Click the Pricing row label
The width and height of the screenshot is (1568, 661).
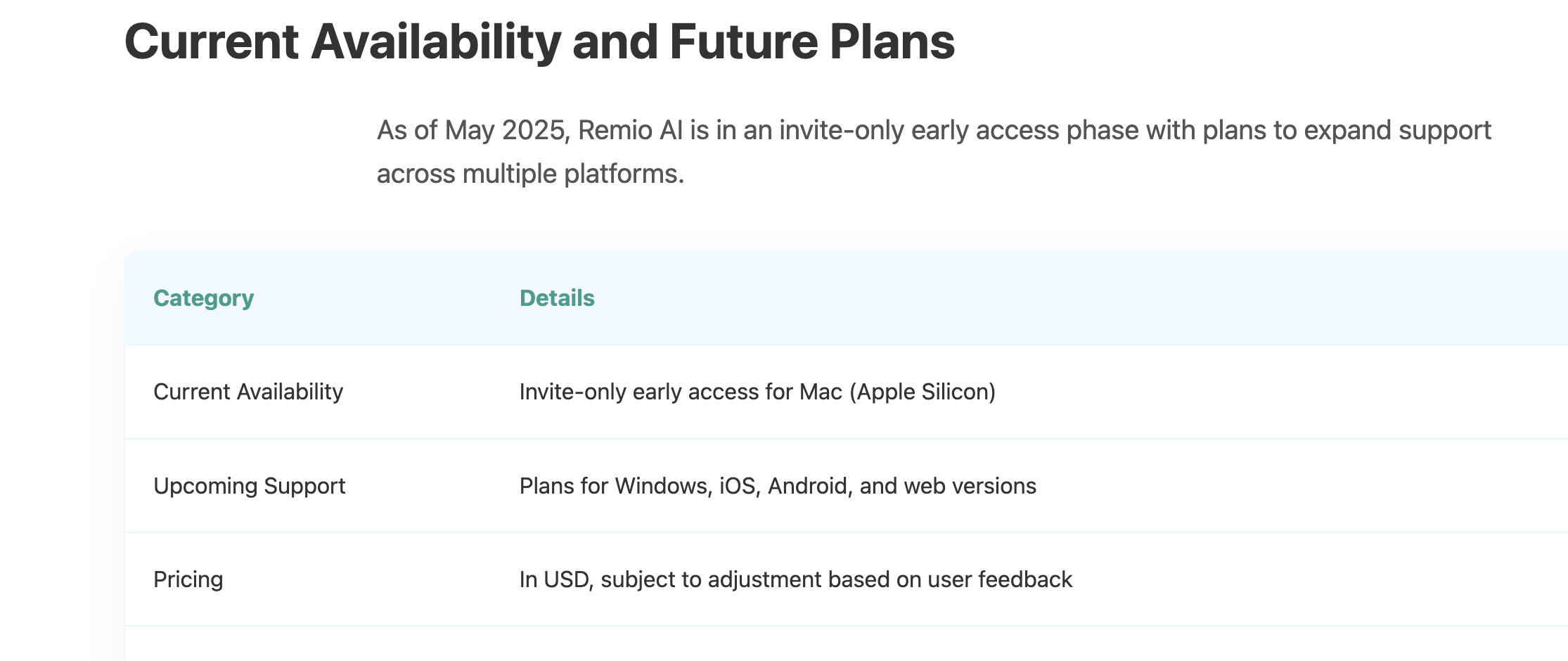(x=188, y=579)
